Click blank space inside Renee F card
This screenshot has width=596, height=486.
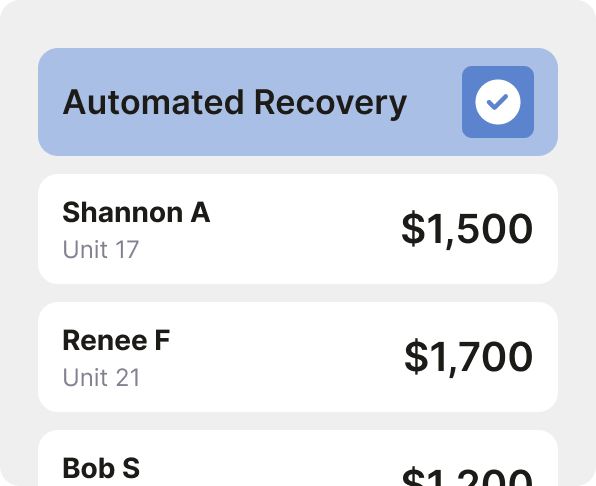click(x=285, y=357)
